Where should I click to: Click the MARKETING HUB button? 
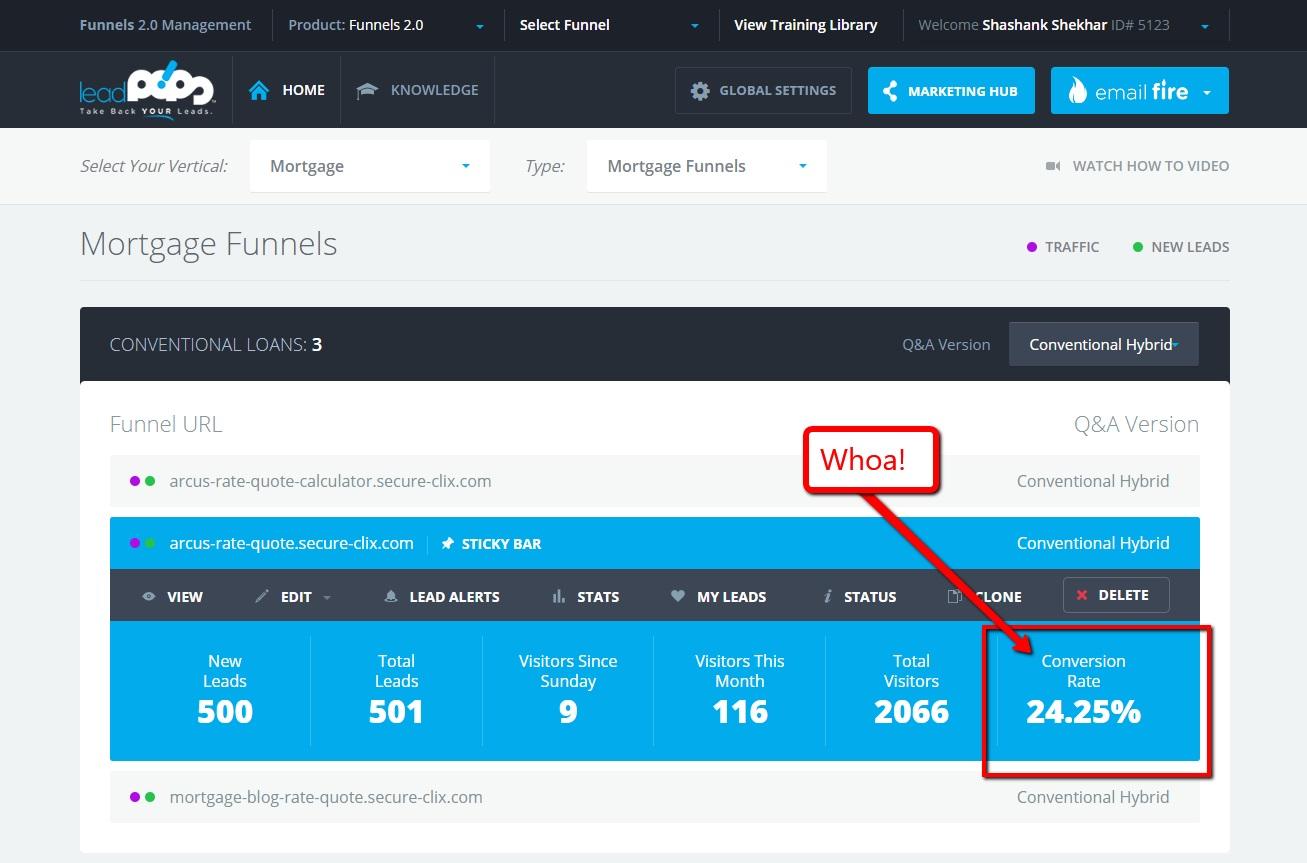coord(951,91)
